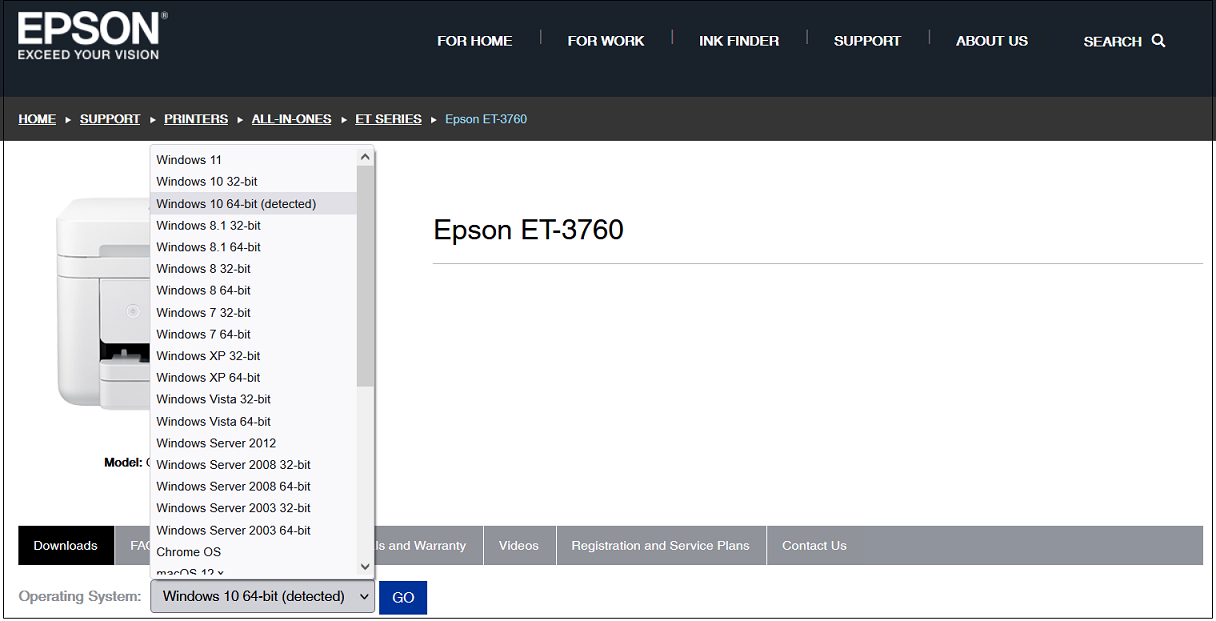
Task: Select Windows 8.1 64-bit option
Action: coord(254,247)
